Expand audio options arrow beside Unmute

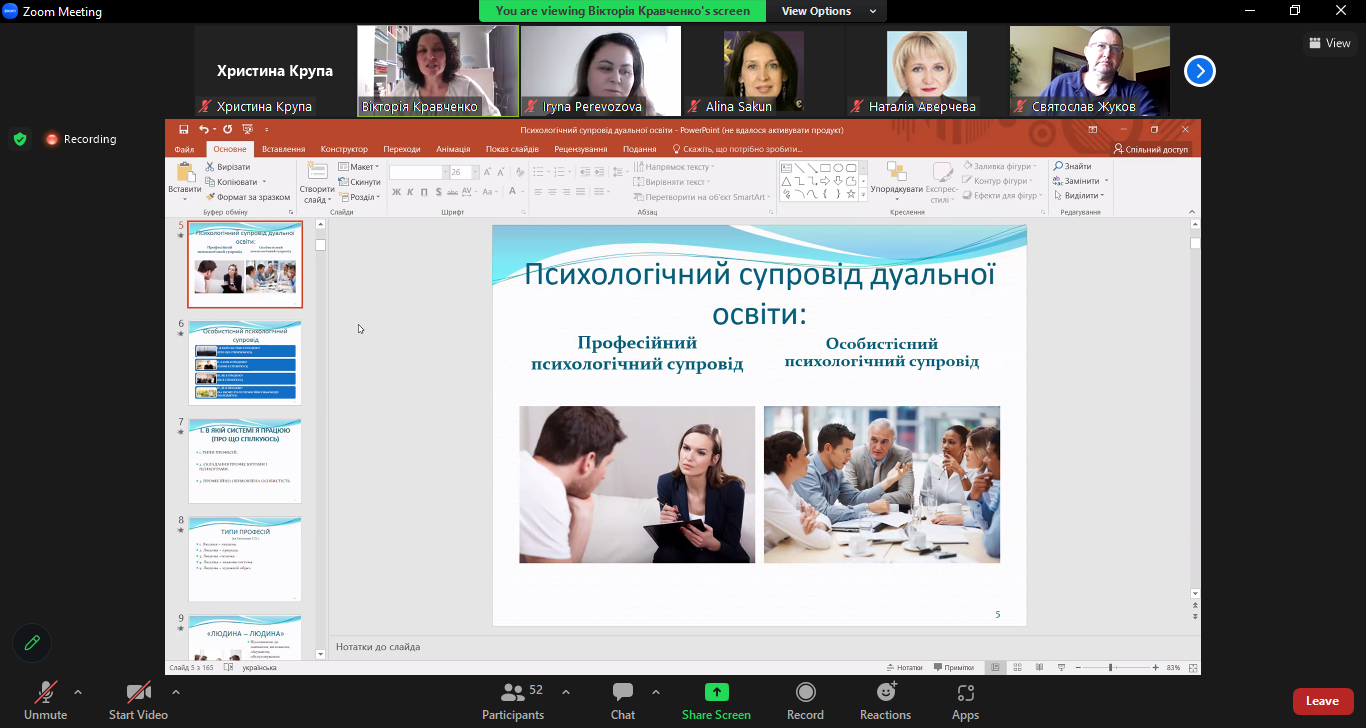[x=78, y=691]
